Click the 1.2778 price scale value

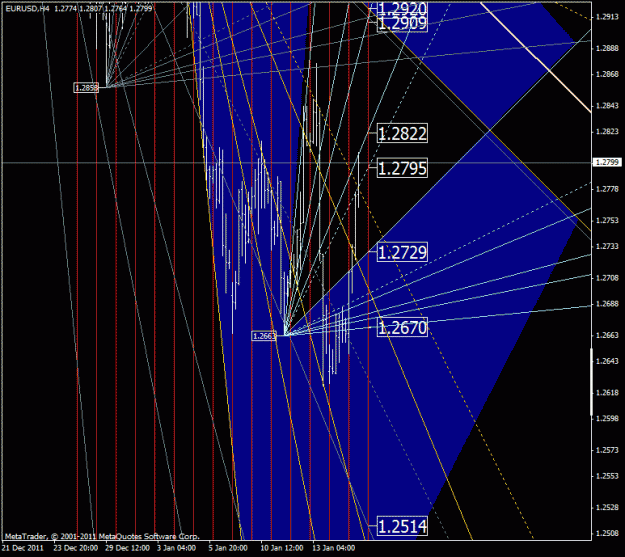pos(607,189)
